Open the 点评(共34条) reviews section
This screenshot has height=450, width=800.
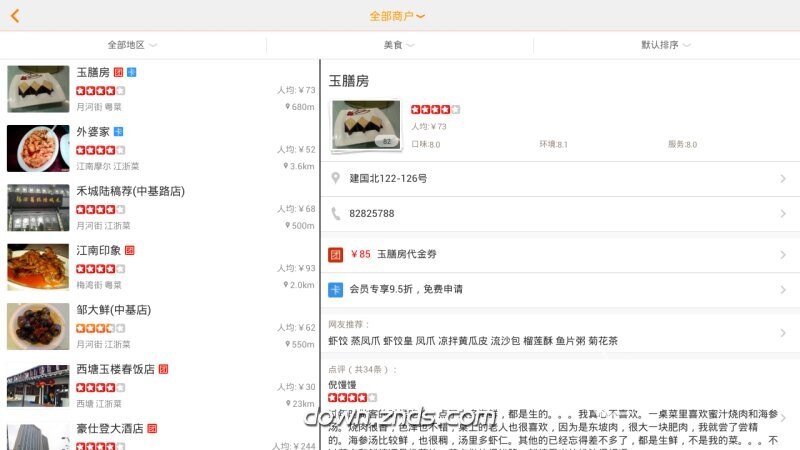click(x=362, y=369)
